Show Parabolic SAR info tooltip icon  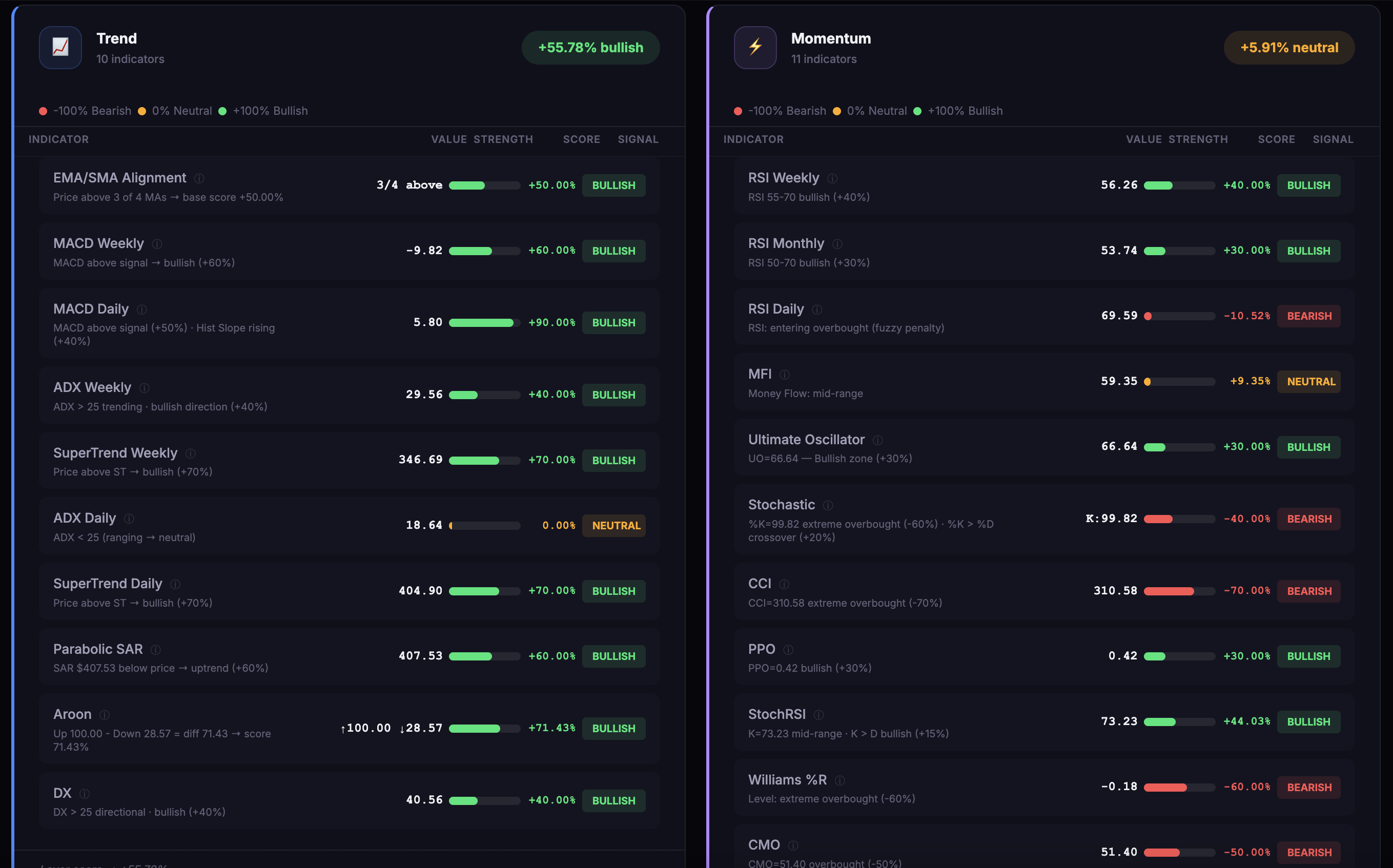[156, 649]
